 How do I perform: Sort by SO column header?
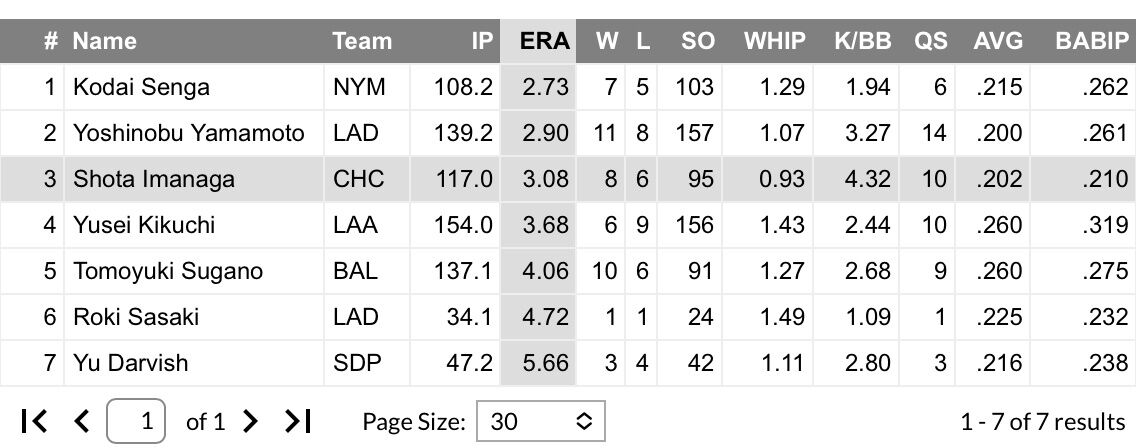click(697, 41)
